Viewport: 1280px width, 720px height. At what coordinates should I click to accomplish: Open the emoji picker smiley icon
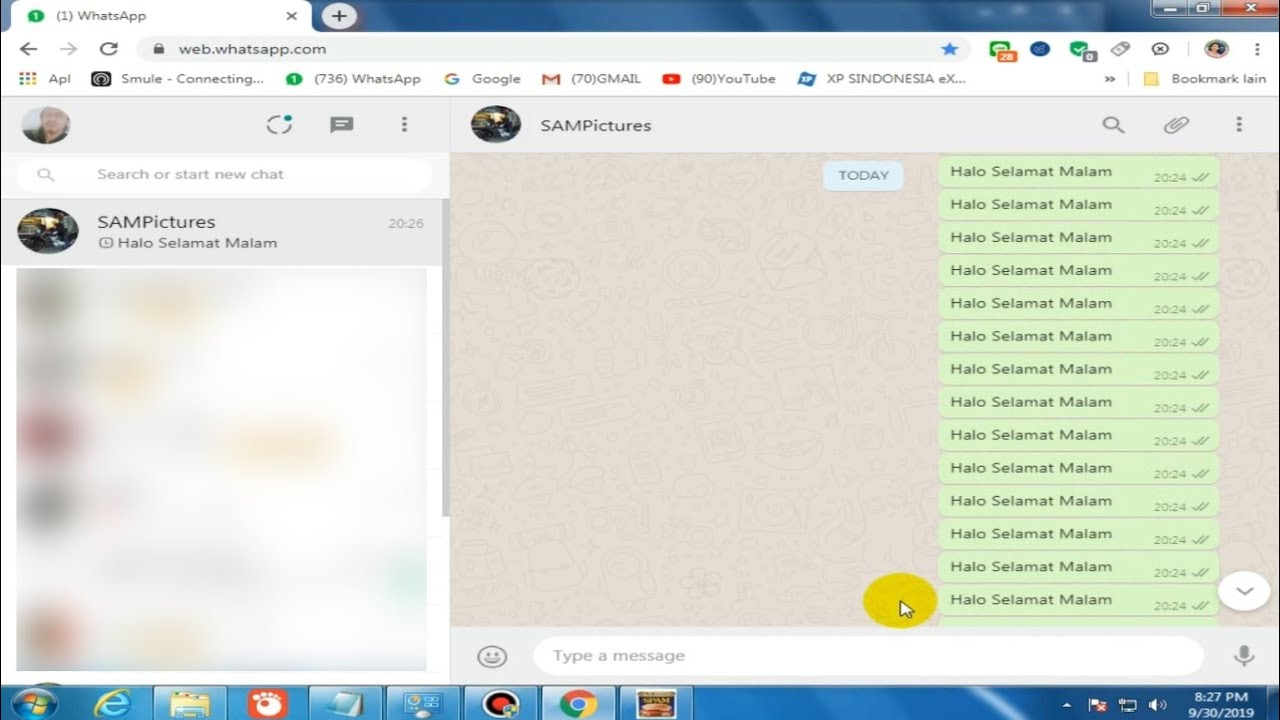tap(492, 656)
